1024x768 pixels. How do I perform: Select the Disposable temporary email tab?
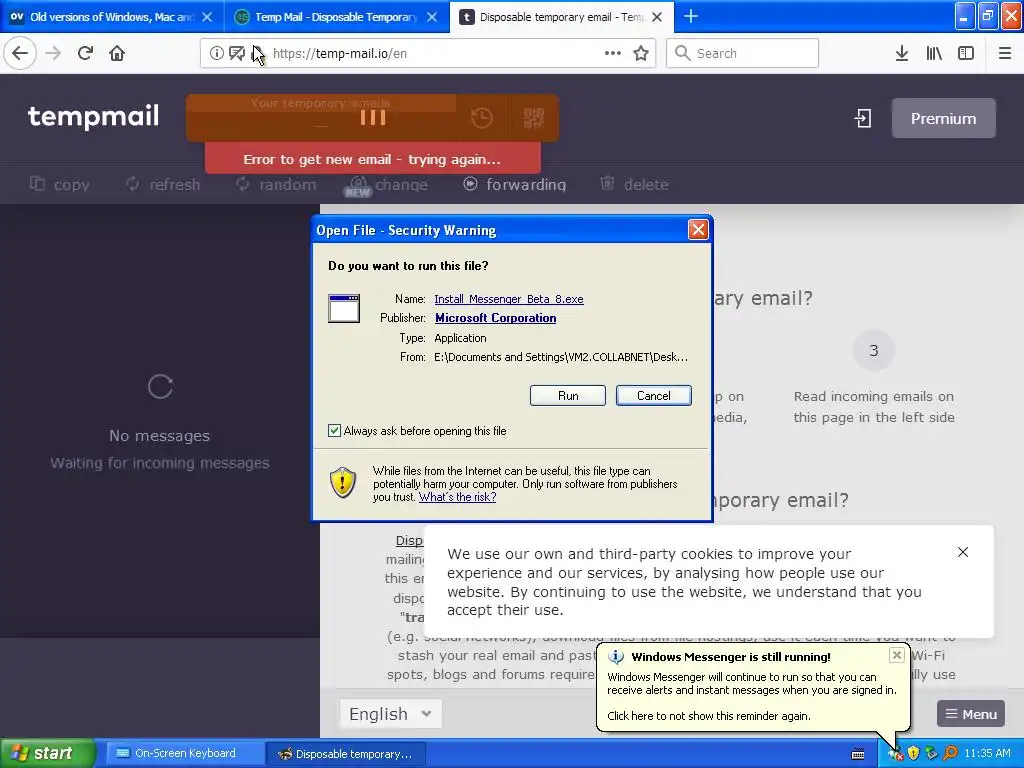click(x=561, y=17)
